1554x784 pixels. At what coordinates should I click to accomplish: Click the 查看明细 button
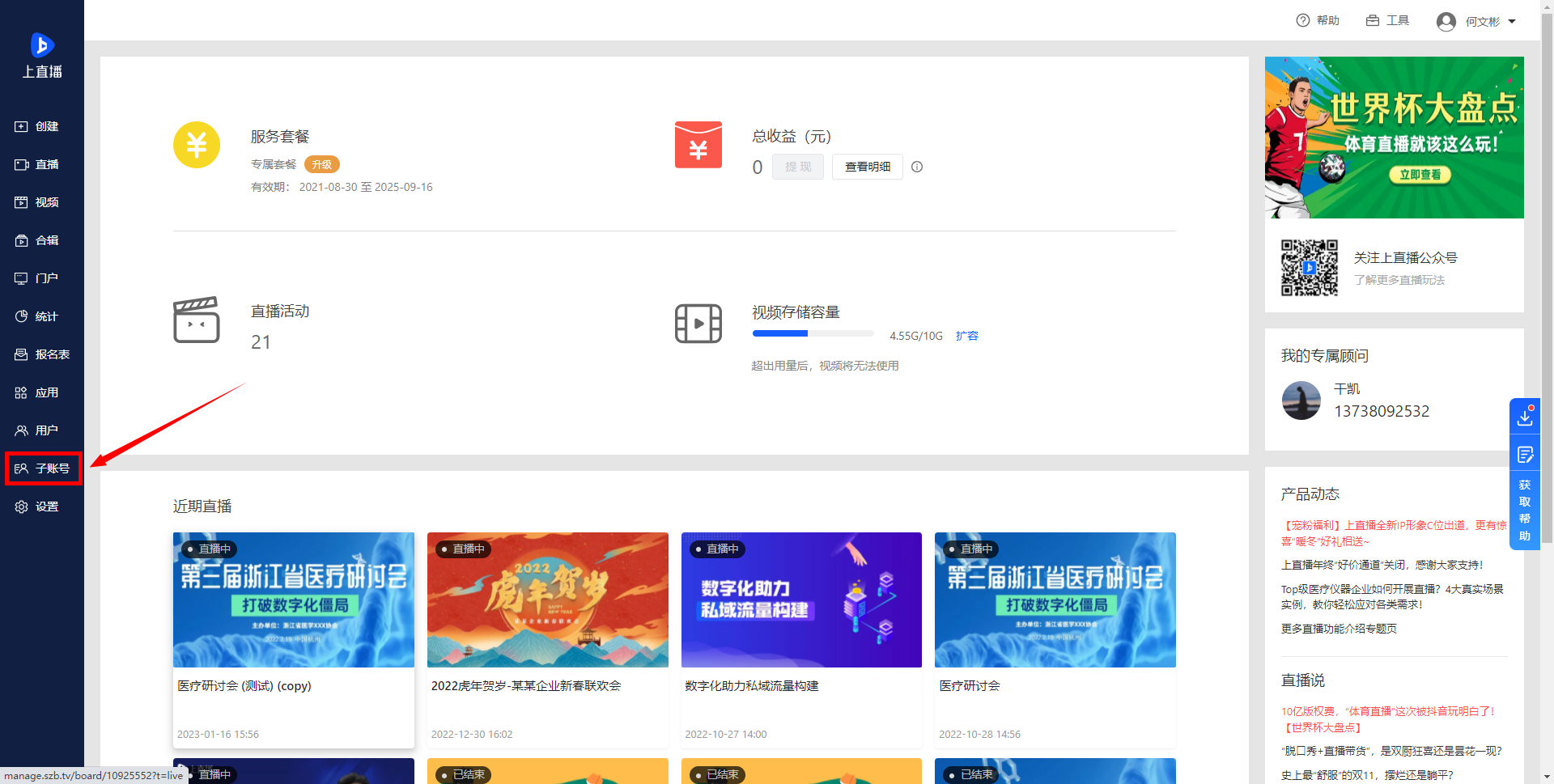click(x=868, y=167)
